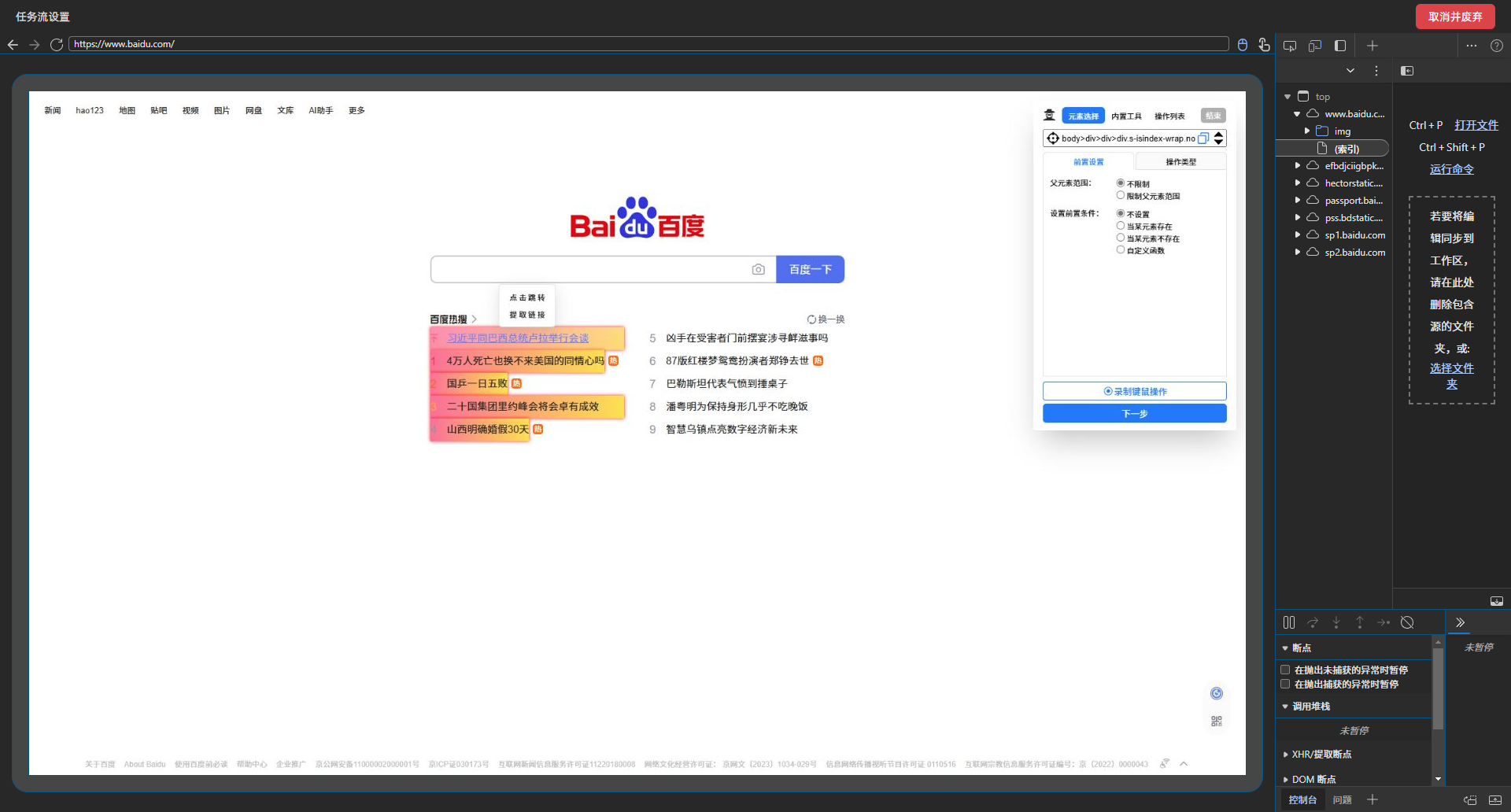Collapse the top tree node
The image size is (1511, 812).
point(1287,97)
